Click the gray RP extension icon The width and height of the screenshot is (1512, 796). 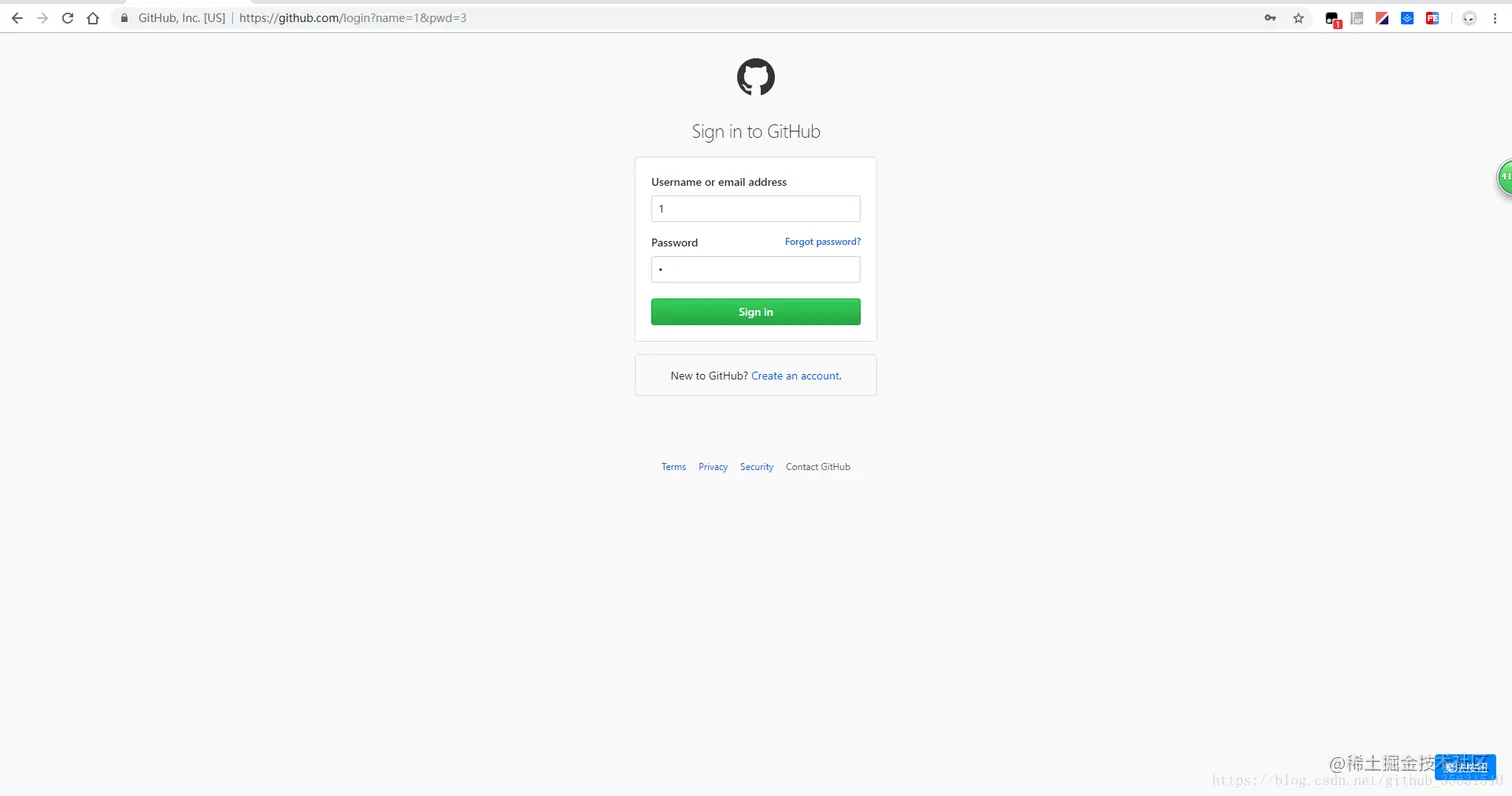pyautogui.click(x=1357, y=18)
